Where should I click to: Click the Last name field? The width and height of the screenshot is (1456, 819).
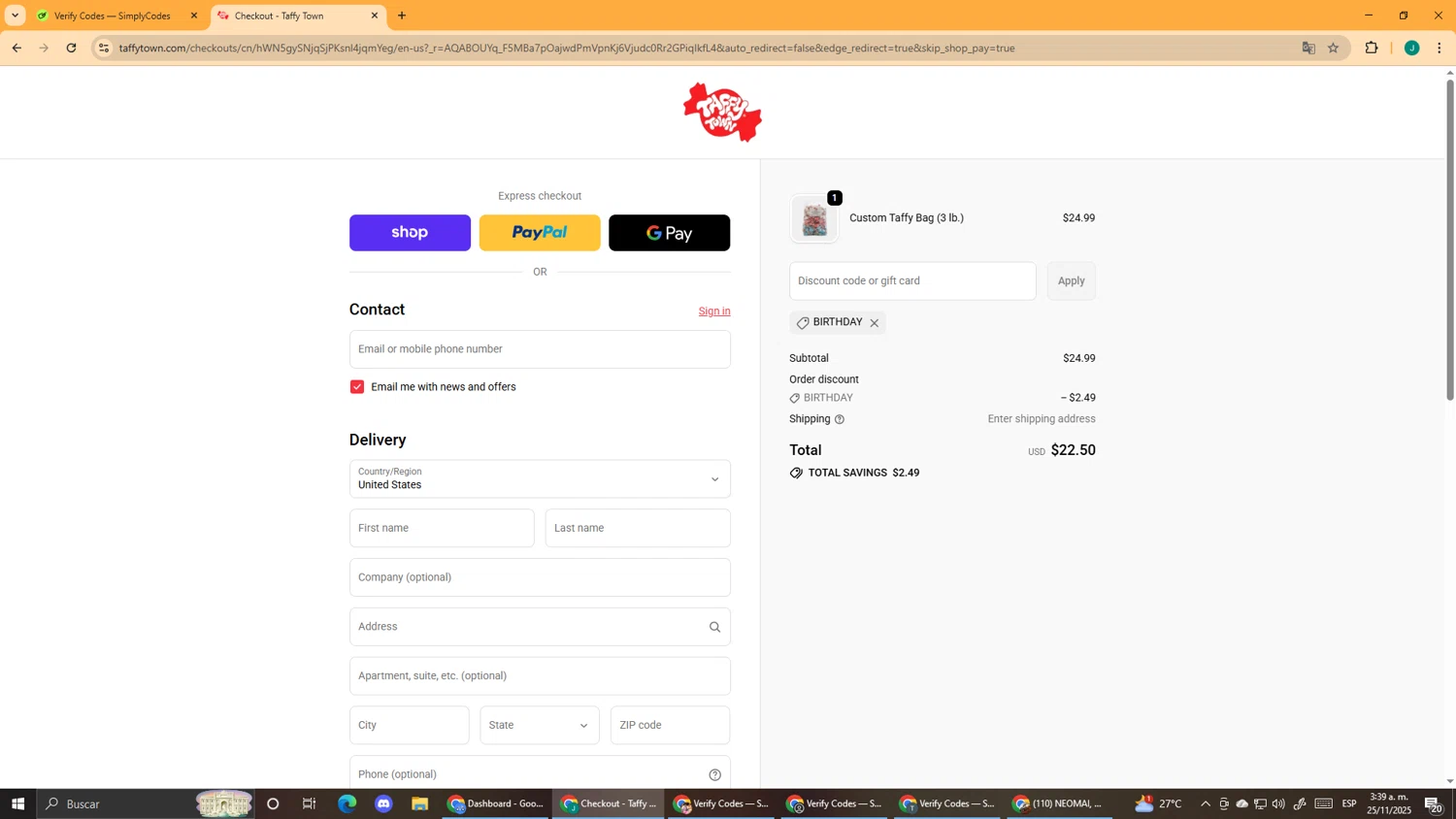pyautogui.click(x=638, y=528)
